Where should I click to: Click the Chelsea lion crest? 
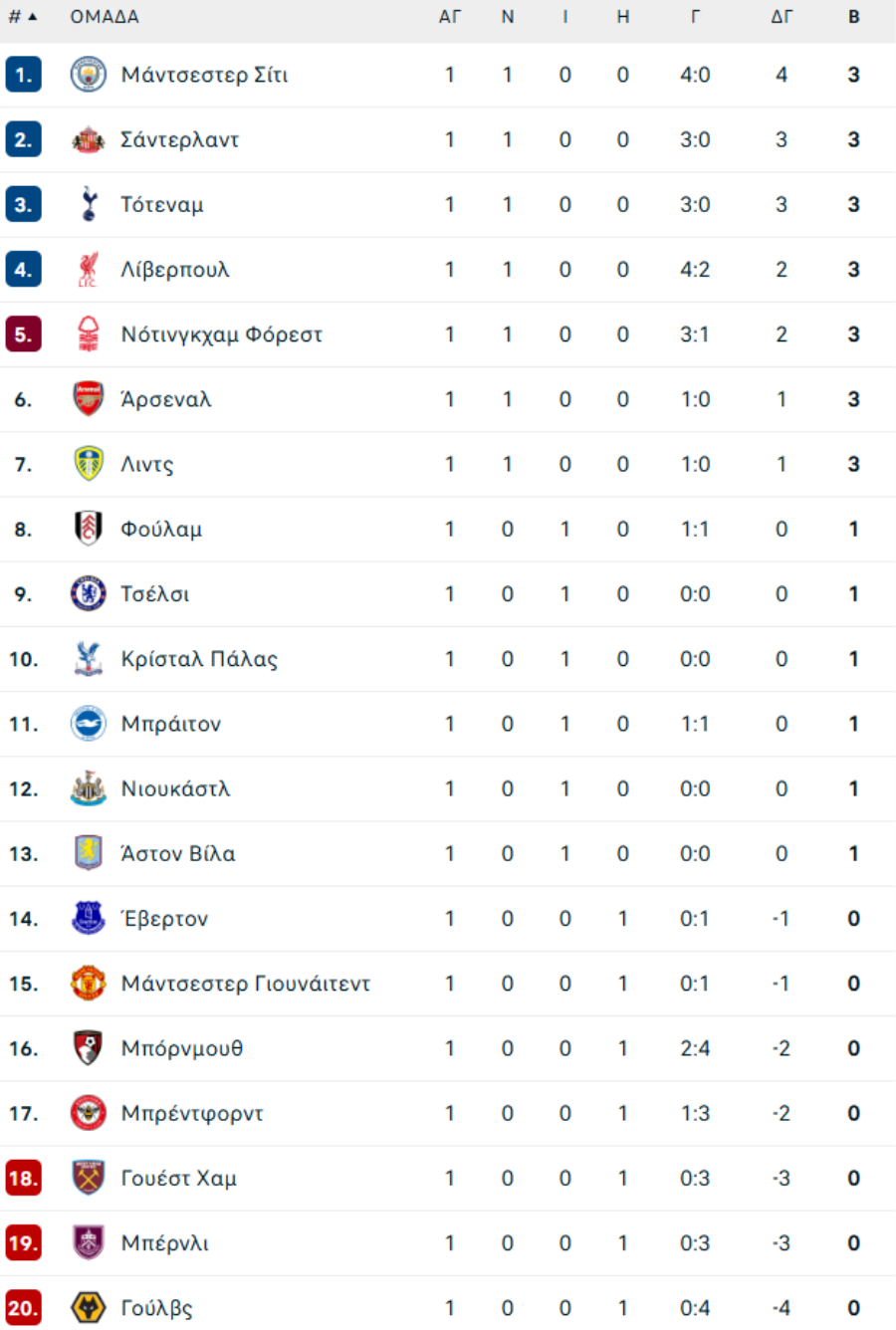[x=89, y=594]
